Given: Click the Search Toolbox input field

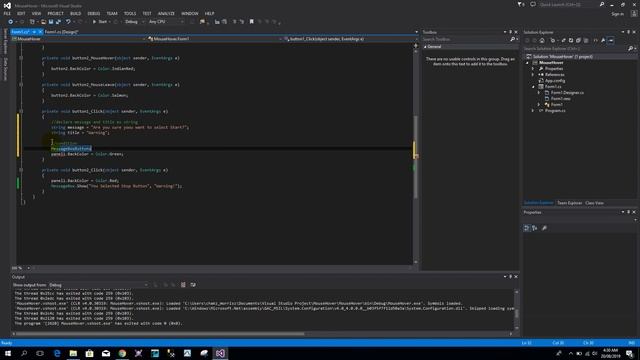Looking at the screenshot, I should coord(465,39).
